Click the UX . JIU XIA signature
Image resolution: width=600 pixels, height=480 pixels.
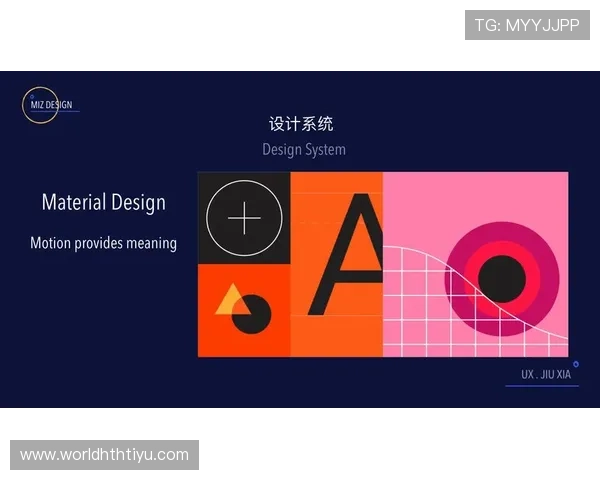point(544,375)
